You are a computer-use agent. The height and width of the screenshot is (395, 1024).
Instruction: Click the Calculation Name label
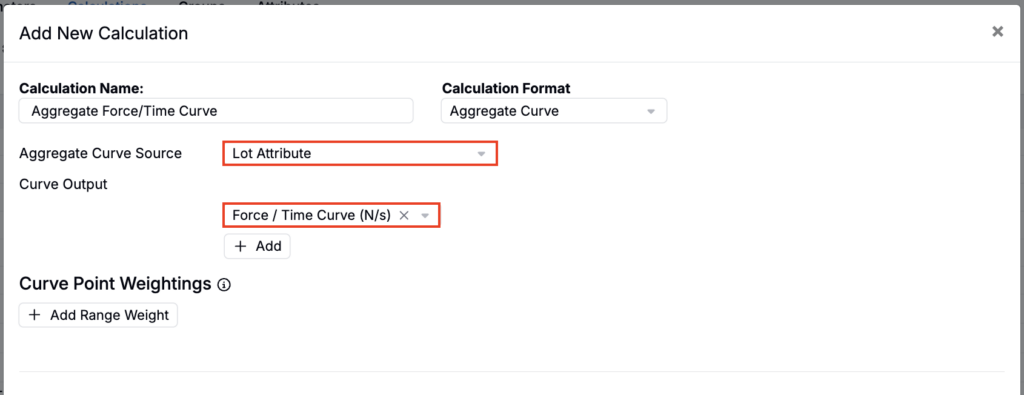[x=81, y=88]
